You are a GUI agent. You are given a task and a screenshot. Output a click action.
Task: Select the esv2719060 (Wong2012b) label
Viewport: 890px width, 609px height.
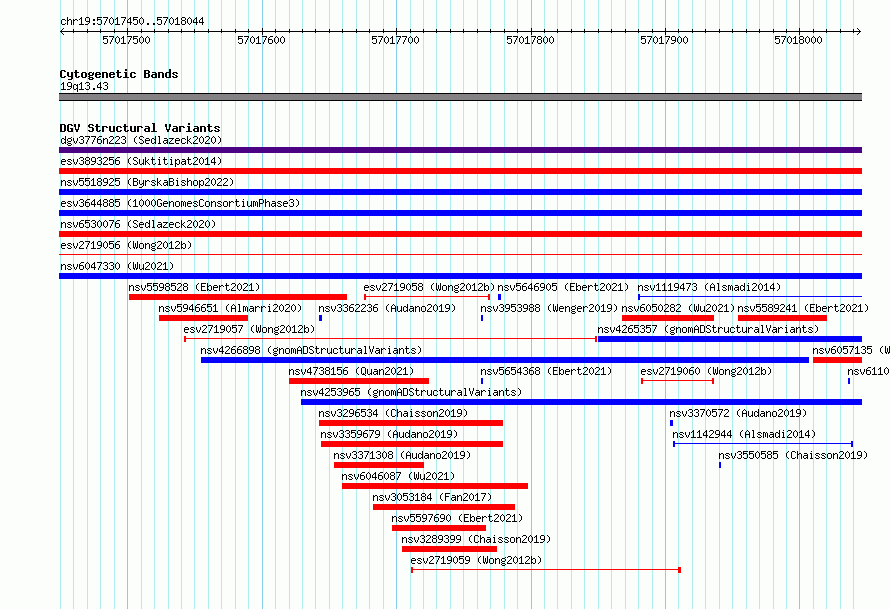706,371
